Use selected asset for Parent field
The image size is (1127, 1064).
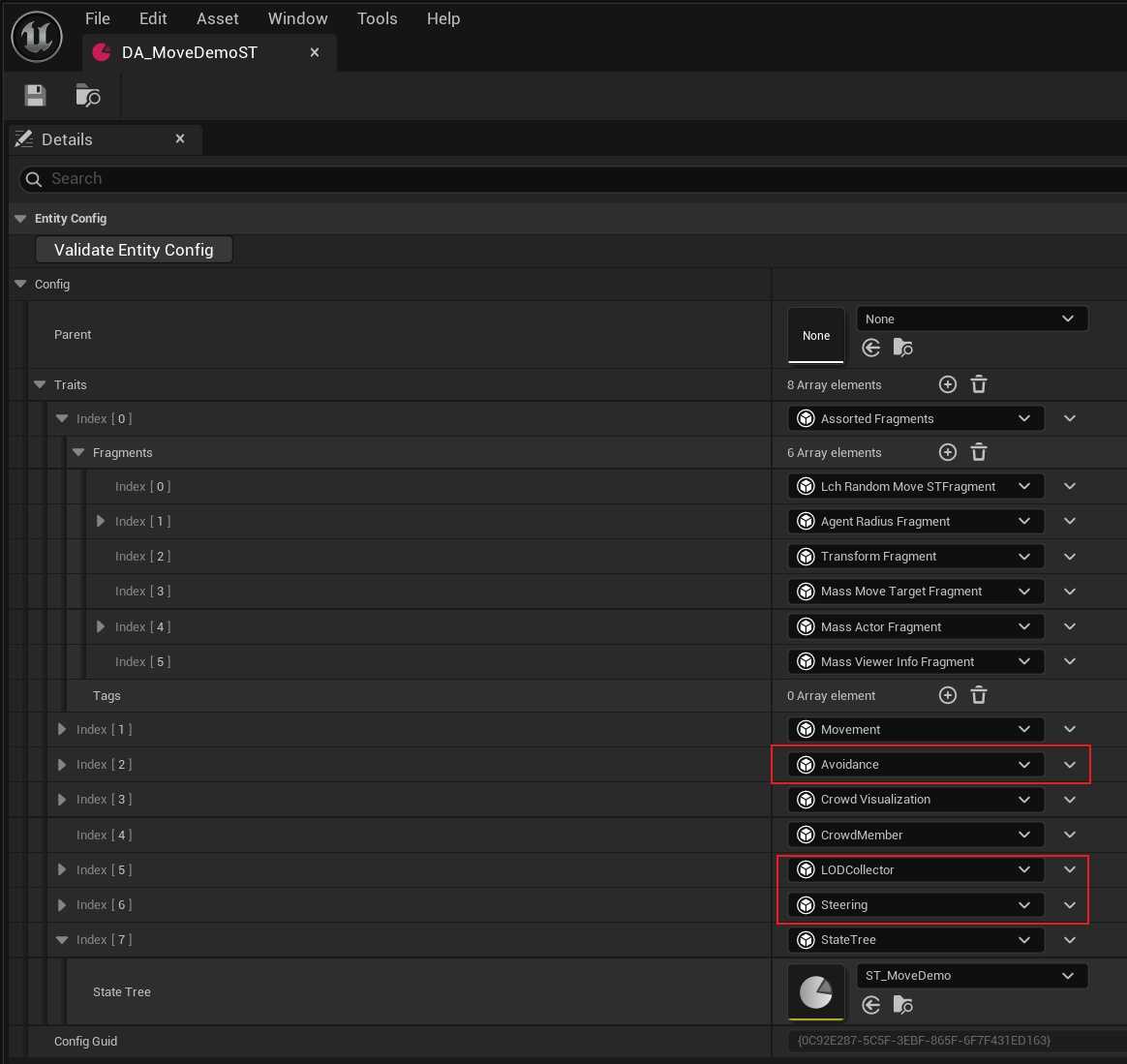point(871,348)
